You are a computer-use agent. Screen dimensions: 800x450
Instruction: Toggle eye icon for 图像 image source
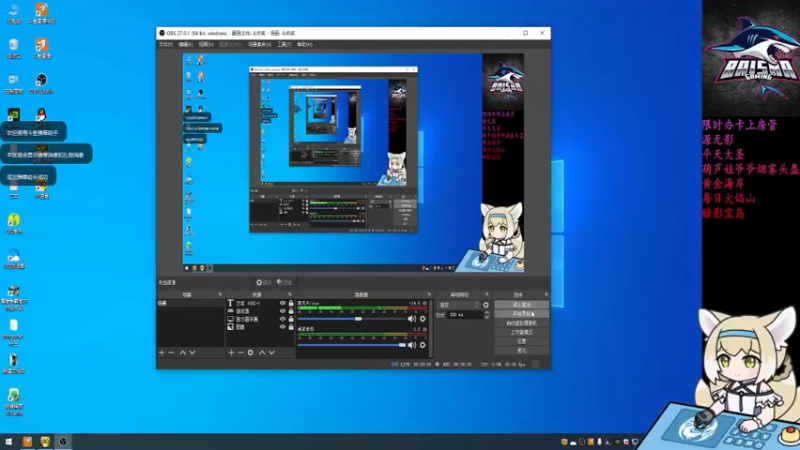[x=282, y=327]
